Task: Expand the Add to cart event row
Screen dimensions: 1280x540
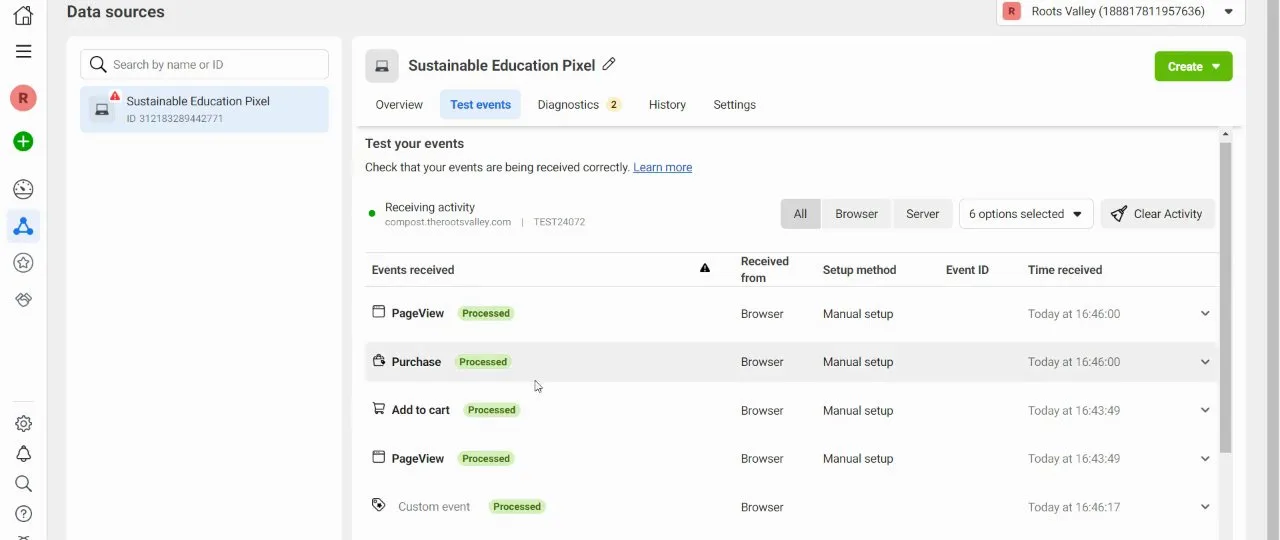Action: (1205, 410)
